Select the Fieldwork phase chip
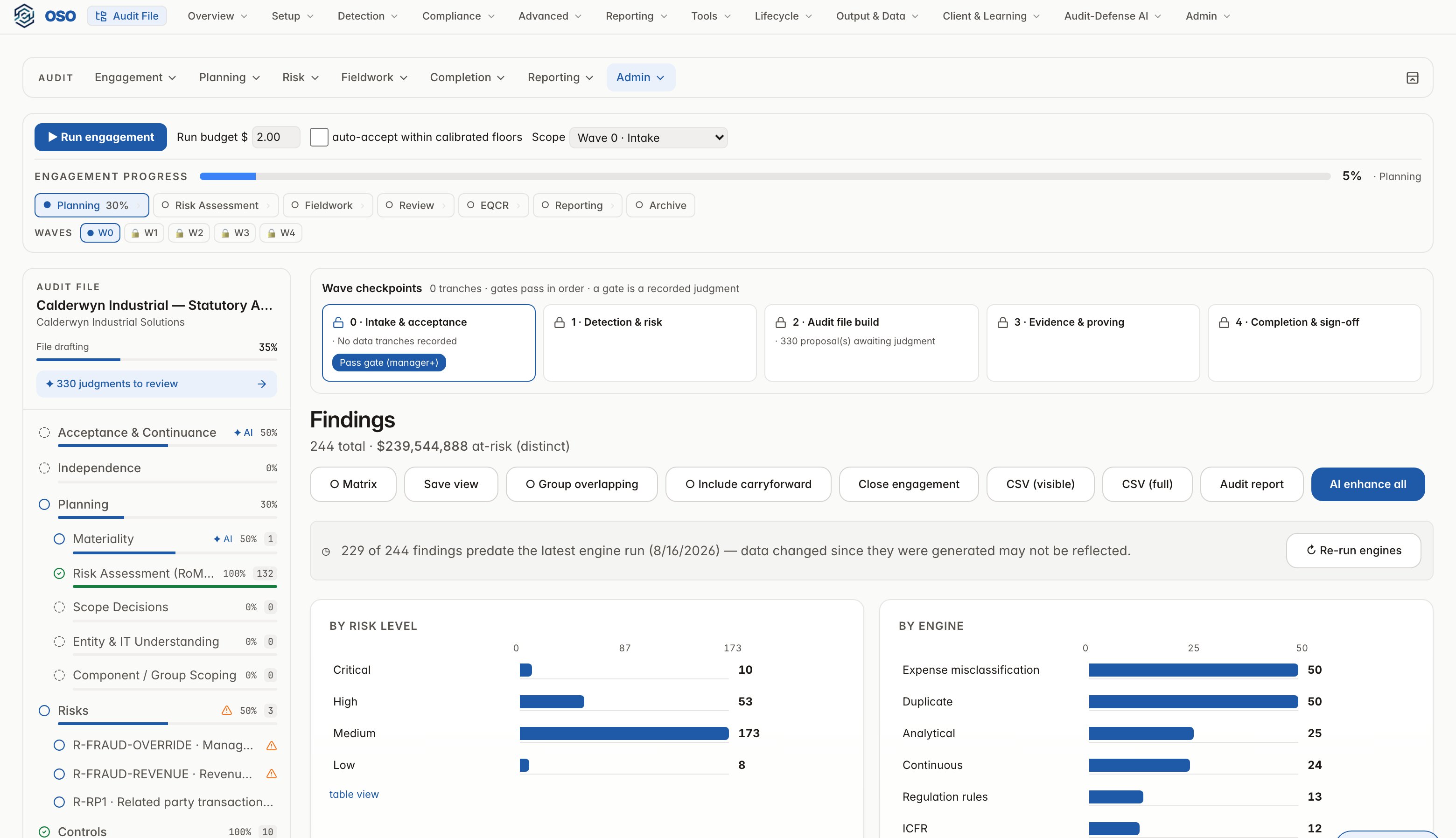 (x=328, y=205)
